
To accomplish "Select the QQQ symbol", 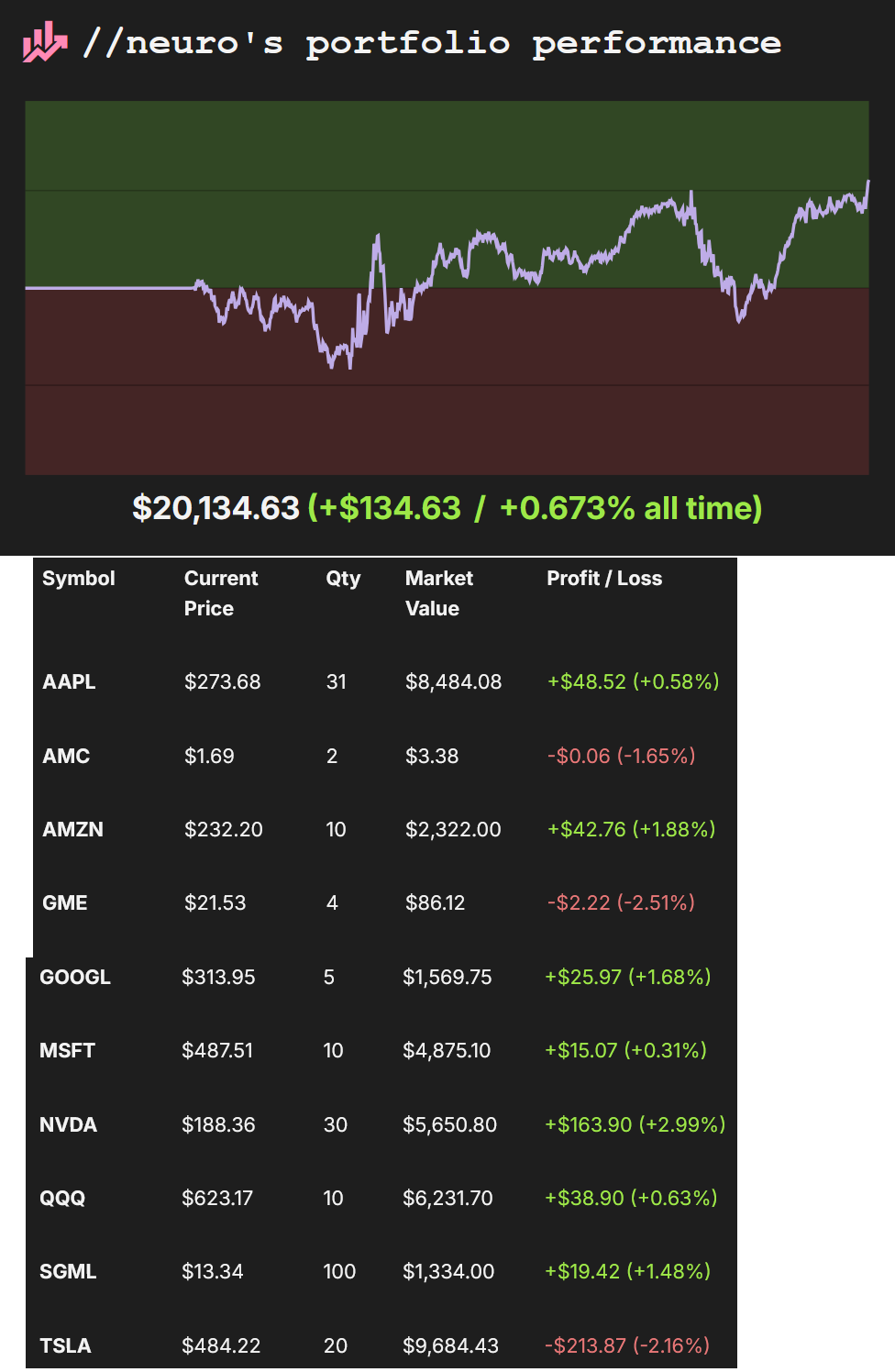I will [62, 1199].
